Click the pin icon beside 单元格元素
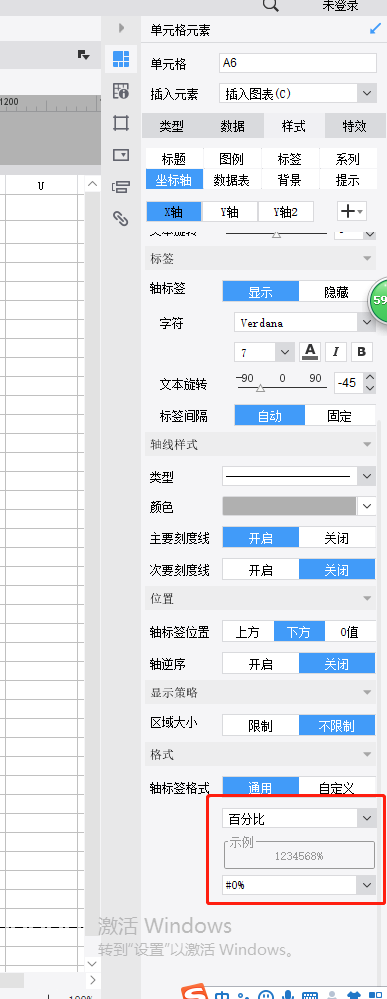Viewport: 387px width, 999px height. 375,29
